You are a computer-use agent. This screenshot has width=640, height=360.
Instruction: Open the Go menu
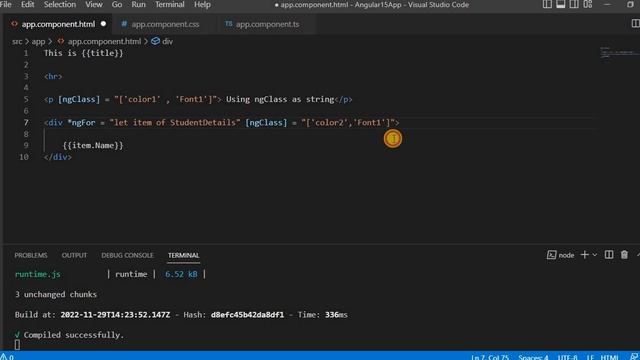point(117,4)
